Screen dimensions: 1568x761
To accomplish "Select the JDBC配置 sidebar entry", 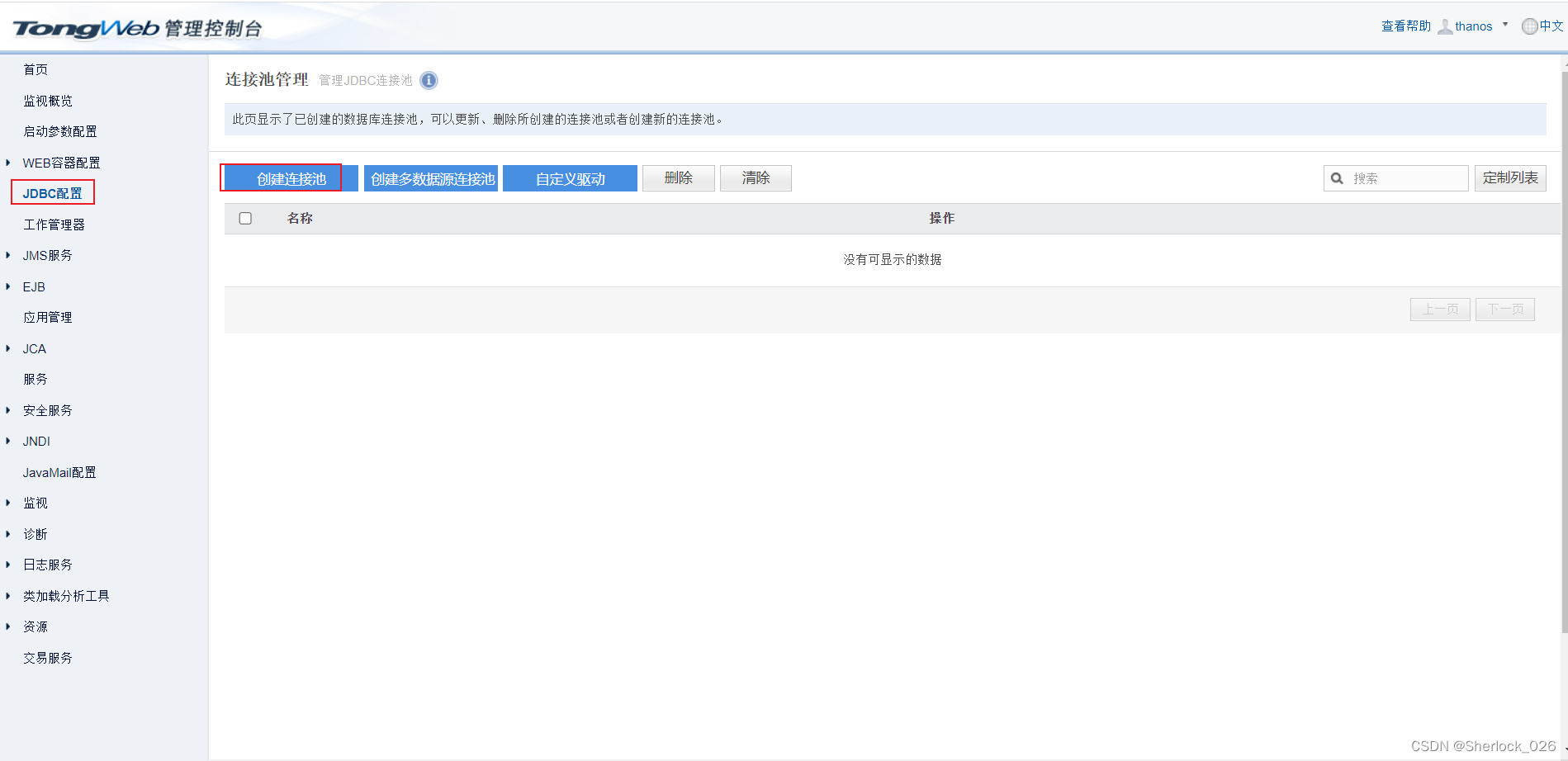I will coord(52,192).
